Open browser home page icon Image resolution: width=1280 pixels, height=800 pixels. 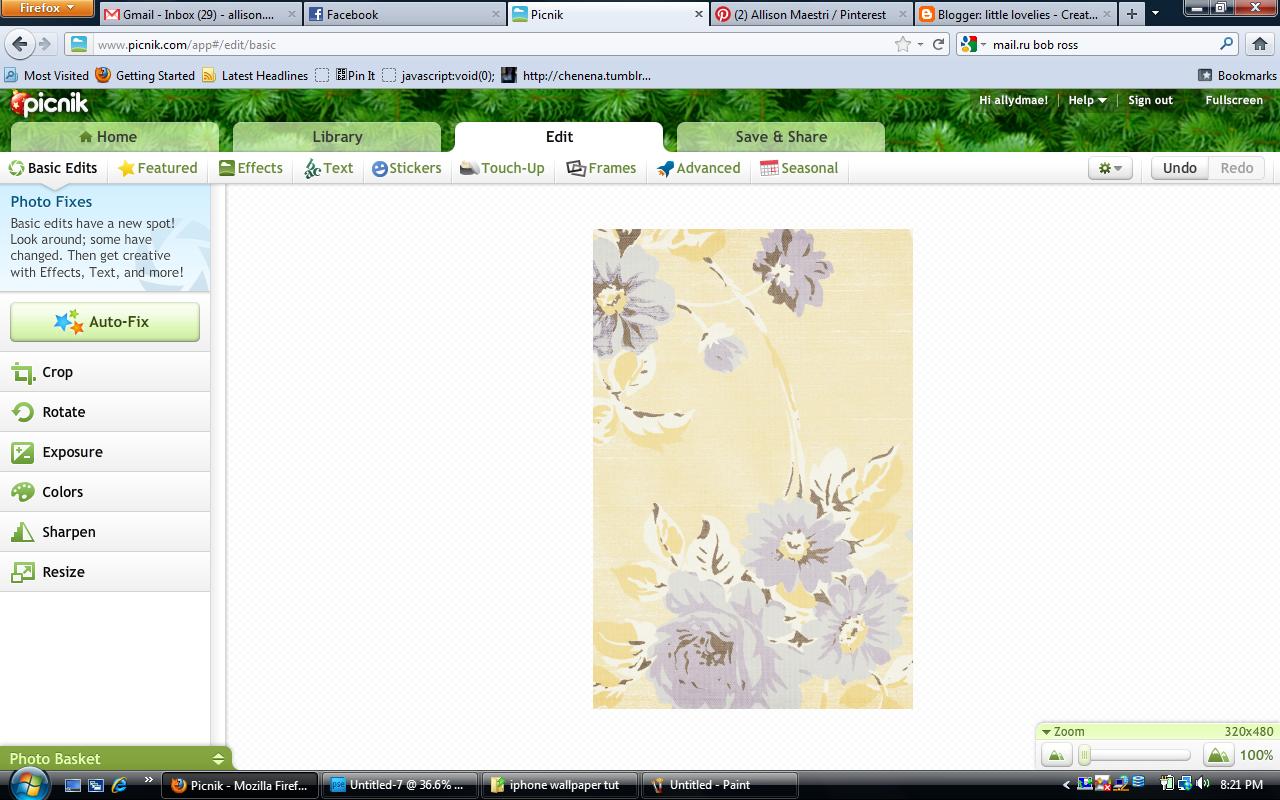(1259, 44)
